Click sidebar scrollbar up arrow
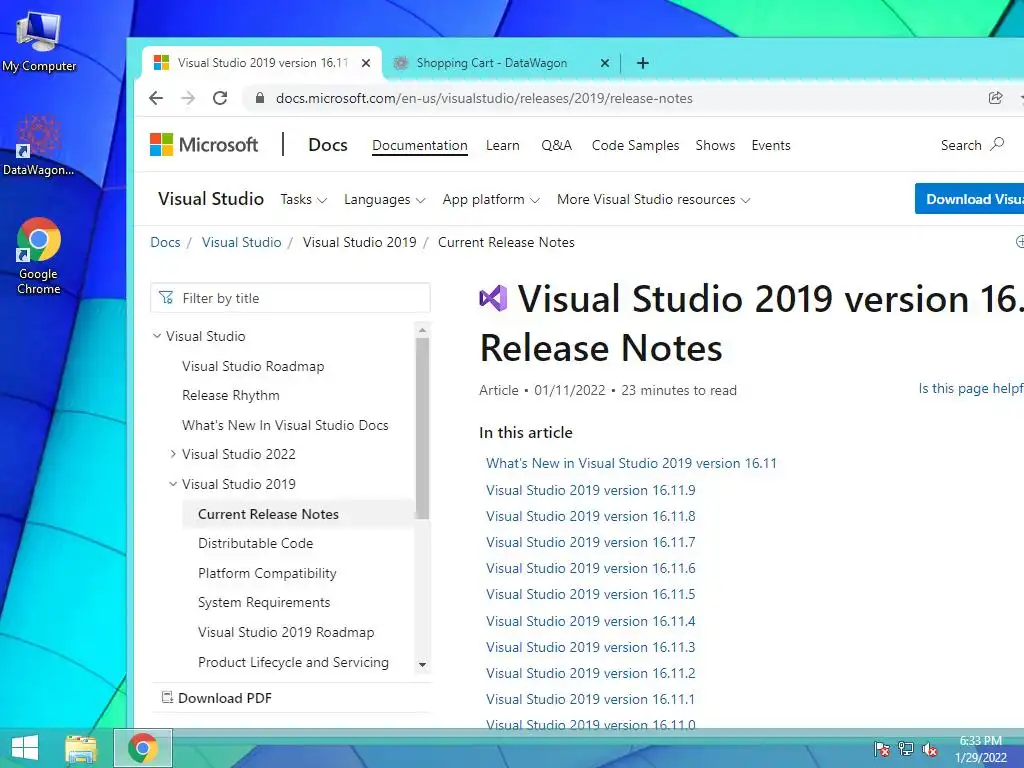Viewport: 1024px width, 768px height. click(x=423, y=330)
